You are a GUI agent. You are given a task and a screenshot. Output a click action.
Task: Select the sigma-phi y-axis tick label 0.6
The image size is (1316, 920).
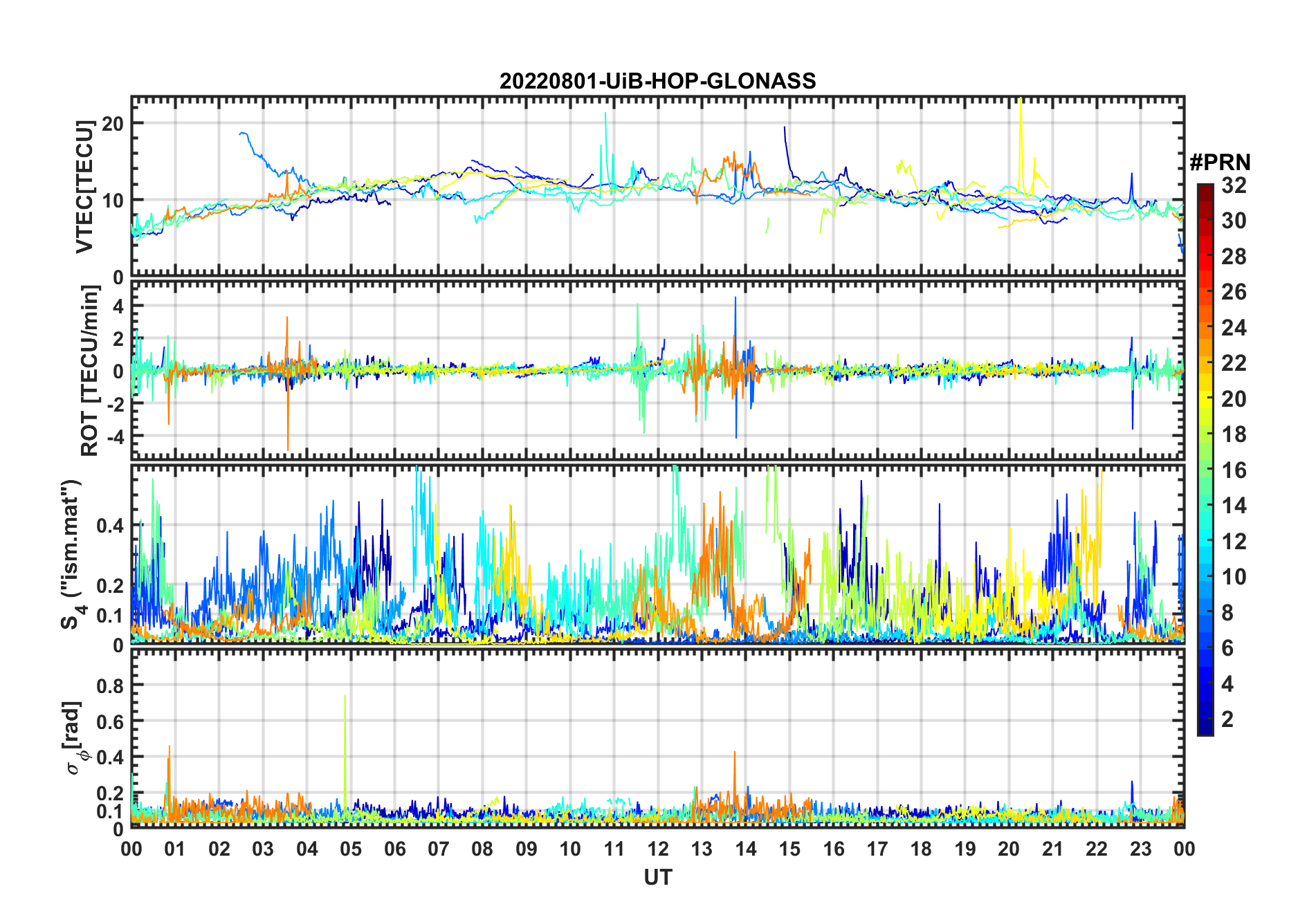pyautogui.click(x=110, y=721)
